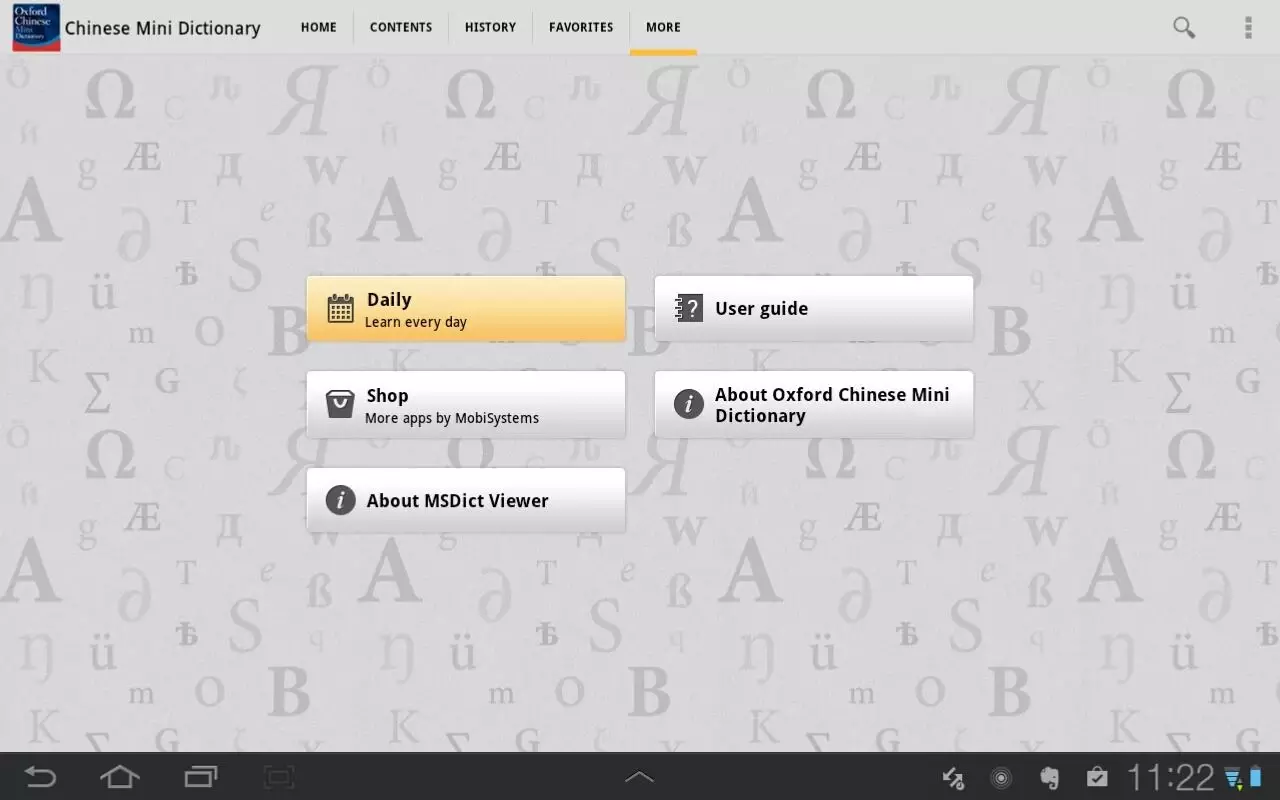Tap the Oxford Chinese Mini Dictionary app logo
This screenshot has height=800, width=1280.
point(36,27)
